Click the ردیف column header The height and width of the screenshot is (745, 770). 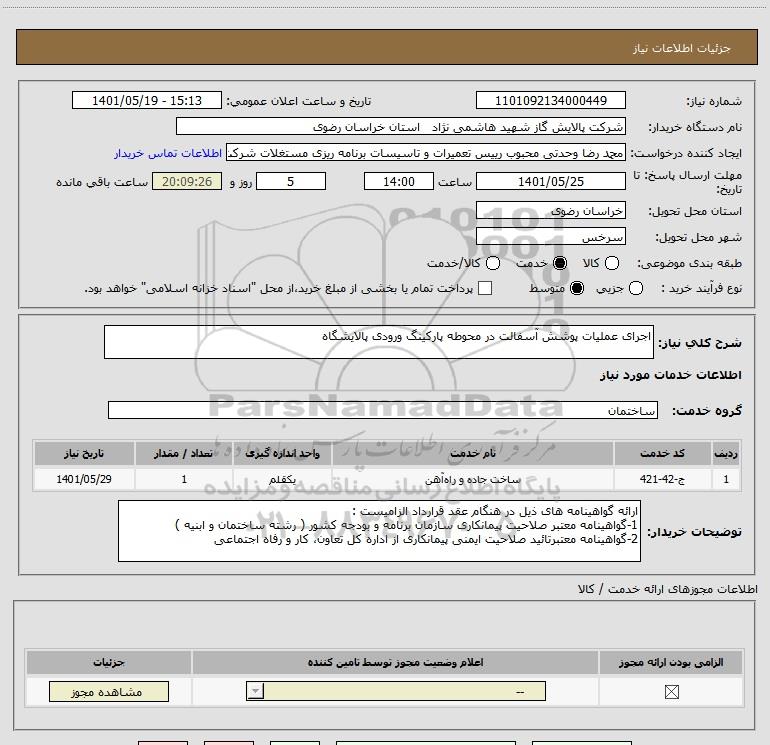coord(726,453)
